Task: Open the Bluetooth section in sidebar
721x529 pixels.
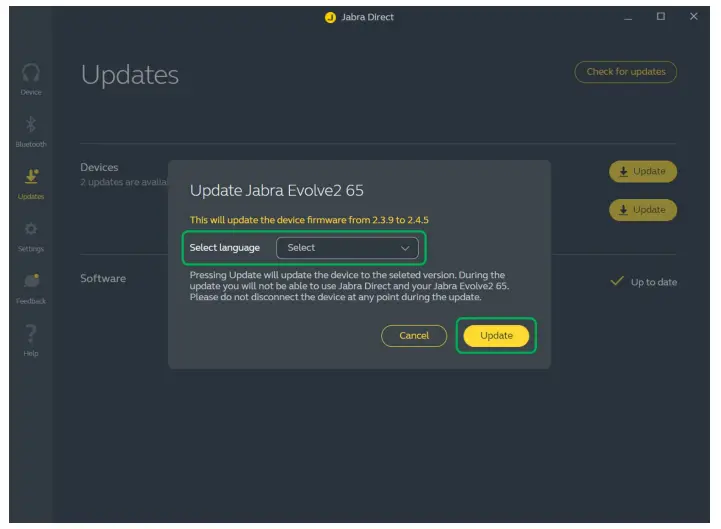Action: (x=31, y=132)
